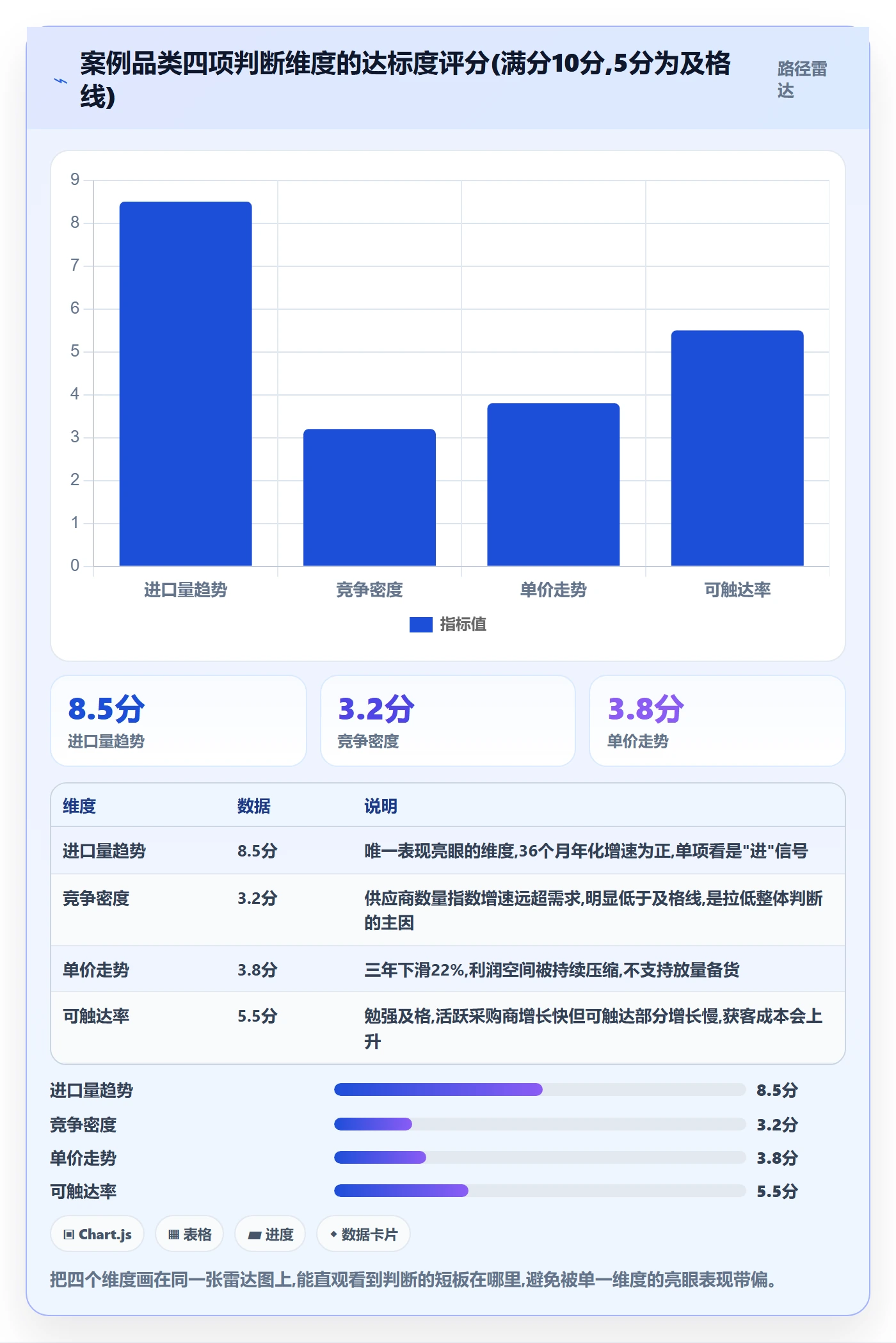Viewport: 896px width, 1343px height.
Task: Select the 进口量趋势 table row name
Action: [x=104, y=851]
